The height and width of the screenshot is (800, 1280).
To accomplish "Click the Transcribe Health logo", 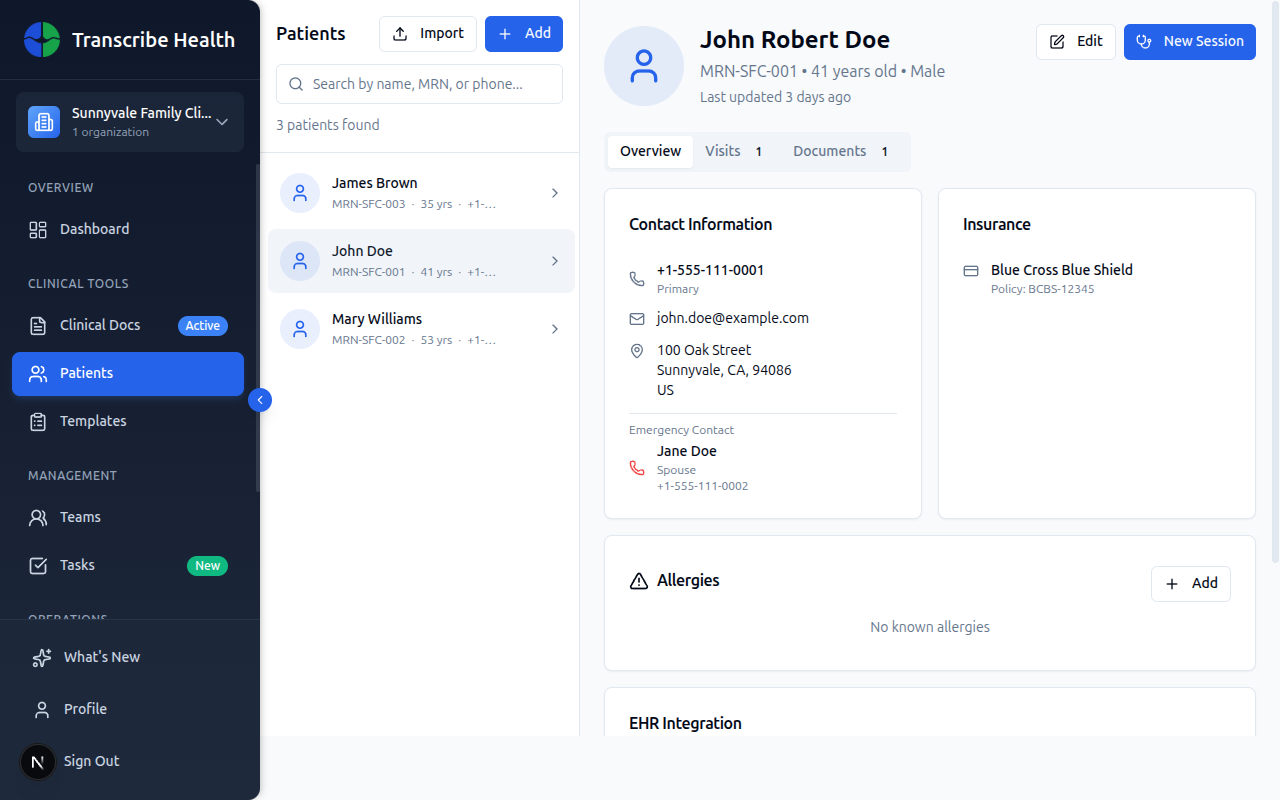I will 42,40.
